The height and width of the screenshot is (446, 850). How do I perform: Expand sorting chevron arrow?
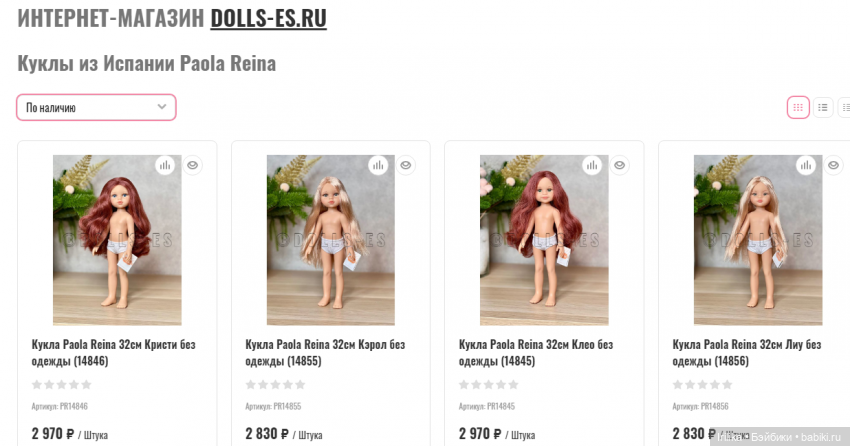click(x=162, y=107)
